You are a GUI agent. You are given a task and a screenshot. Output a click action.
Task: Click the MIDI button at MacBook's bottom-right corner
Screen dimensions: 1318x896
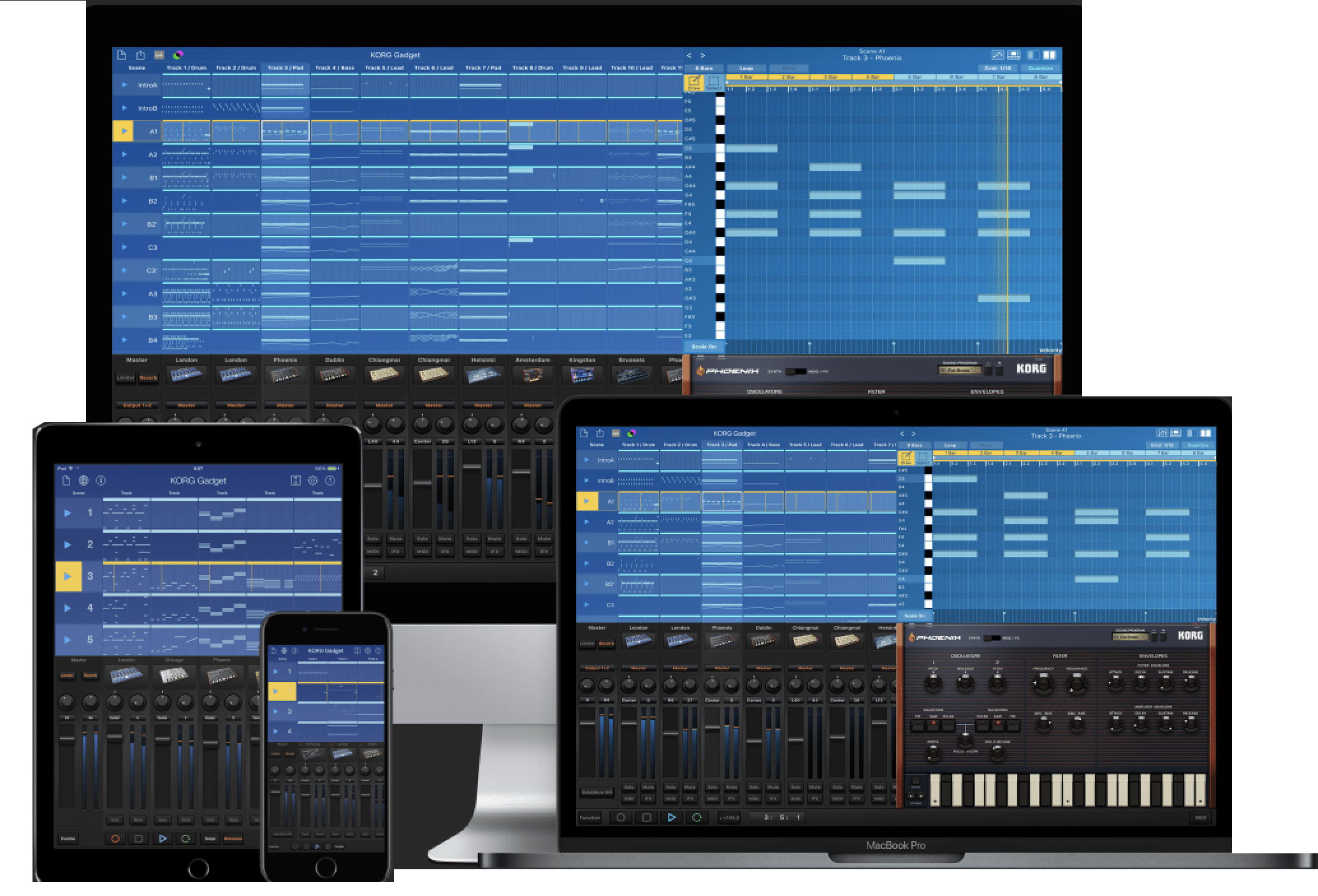click(1200, 818)
